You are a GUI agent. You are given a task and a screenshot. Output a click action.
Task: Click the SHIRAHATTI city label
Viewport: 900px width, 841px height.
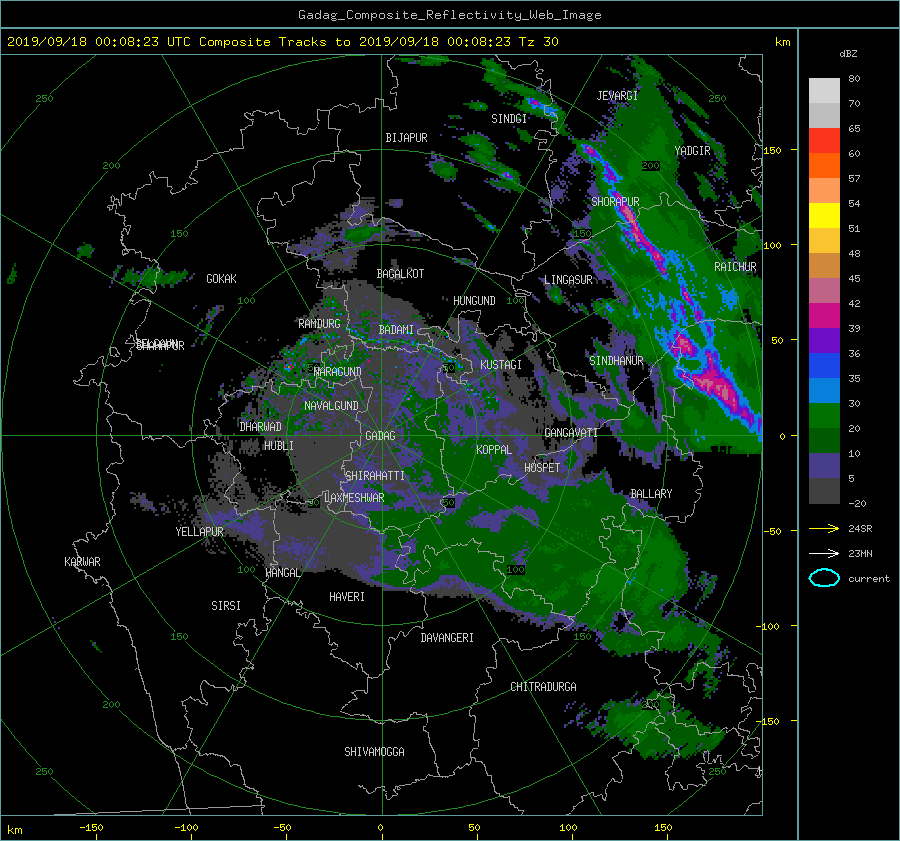[375, 476]
